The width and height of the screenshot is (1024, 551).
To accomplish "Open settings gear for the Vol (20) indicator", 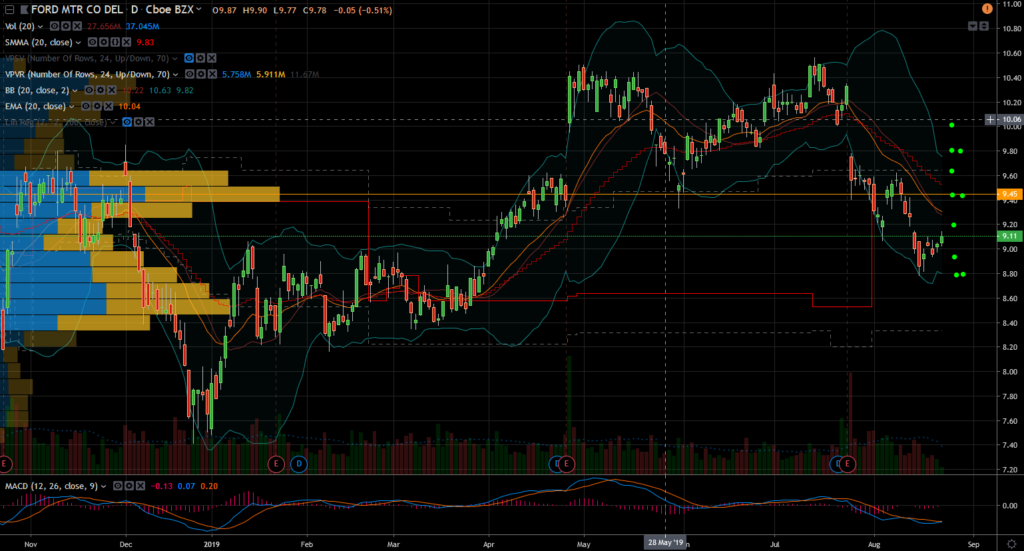I will pyautogui.click(x=66, y=26).
